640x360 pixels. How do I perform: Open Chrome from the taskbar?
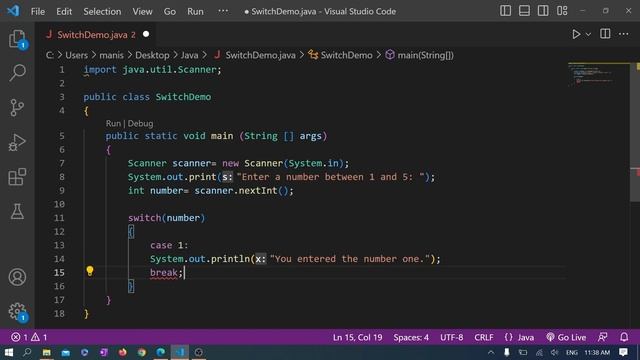[x=142, y=352]
